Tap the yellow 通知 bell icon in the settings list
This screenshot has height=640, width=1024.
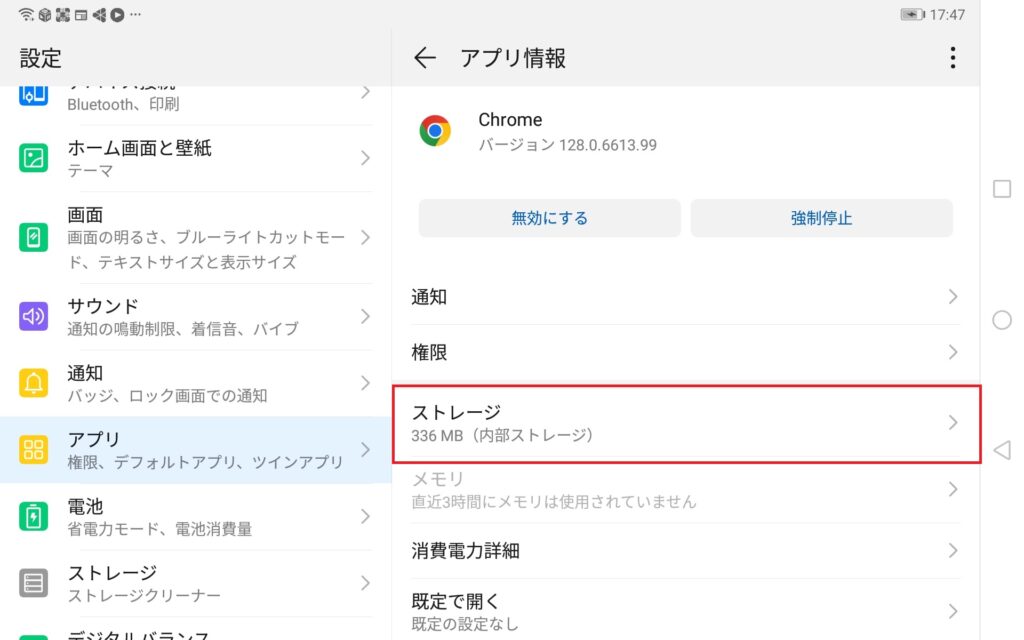[x=33, y=383]
